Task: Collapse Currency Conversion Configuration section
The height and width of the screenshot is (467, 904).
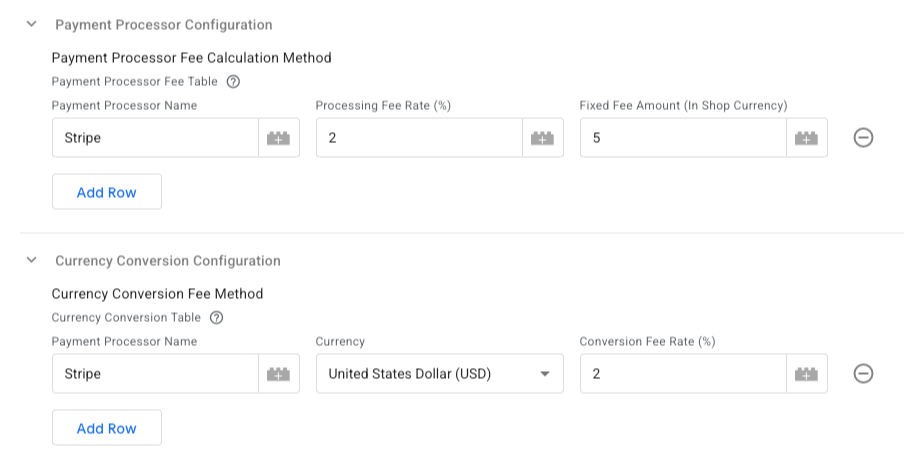Action: (x=32, y=260)
